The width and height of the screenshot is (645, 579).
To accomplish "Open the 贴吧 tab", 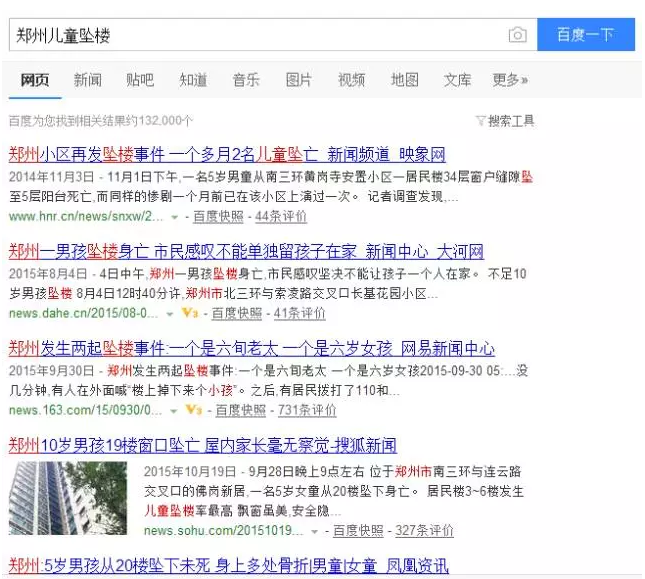I will tap(140, 80).
